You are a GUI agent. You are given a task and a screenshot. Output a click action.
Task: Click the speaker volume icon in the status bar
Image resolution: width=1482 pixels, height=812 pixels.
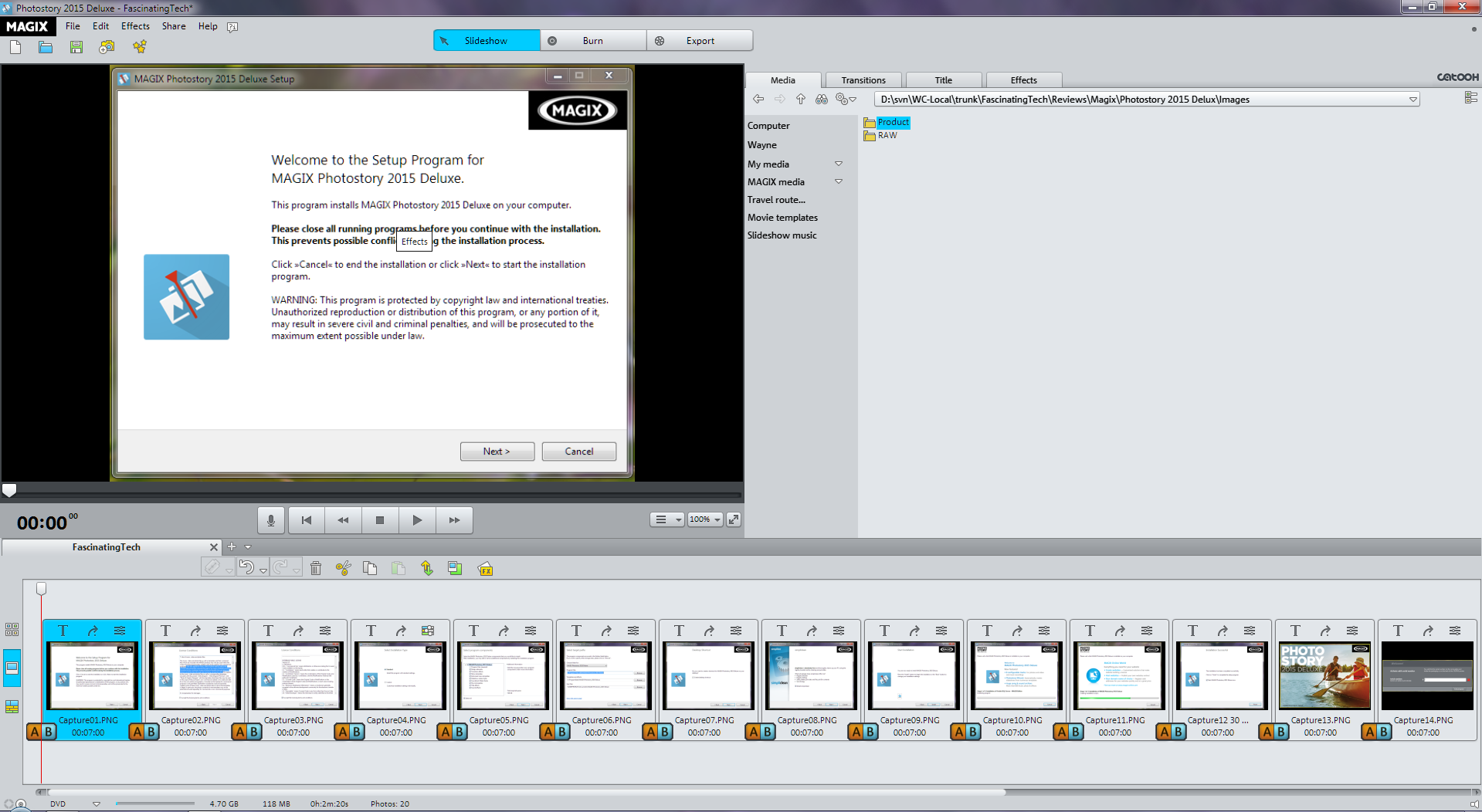coord(1474,804)
